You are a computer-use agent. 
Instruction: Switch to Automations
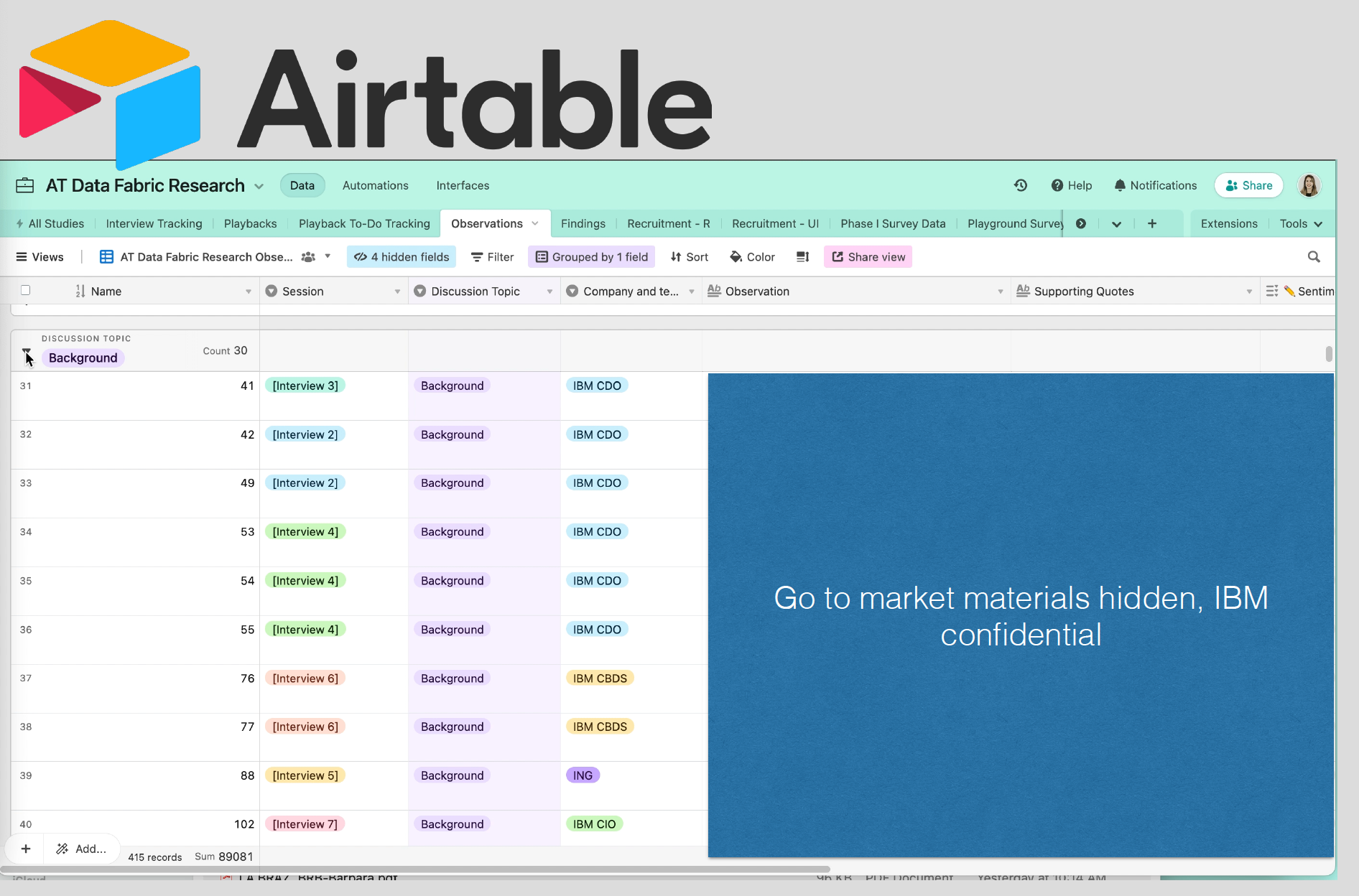tap(376, 185)
